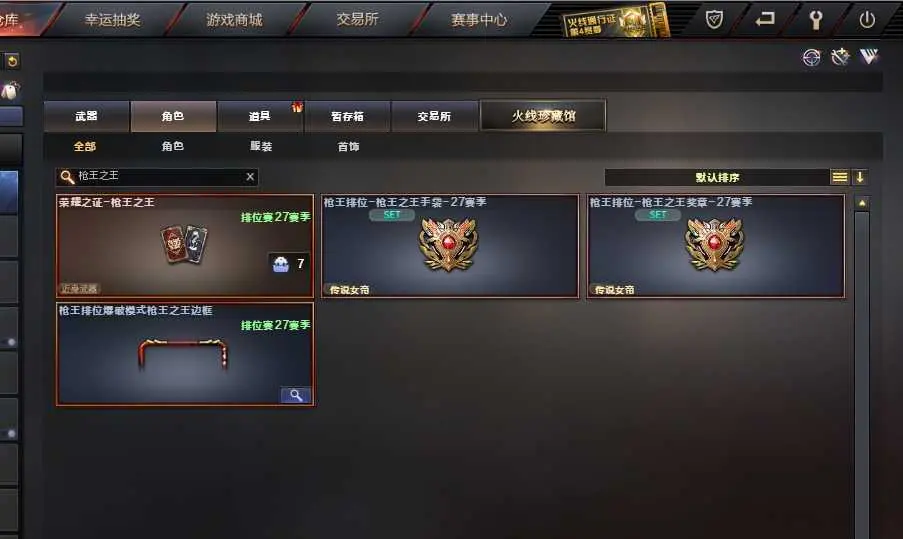The height and width of the screenshot is (539, 903).
Task: Click the crosshair target icon
Action: click(x=811, y=57)
